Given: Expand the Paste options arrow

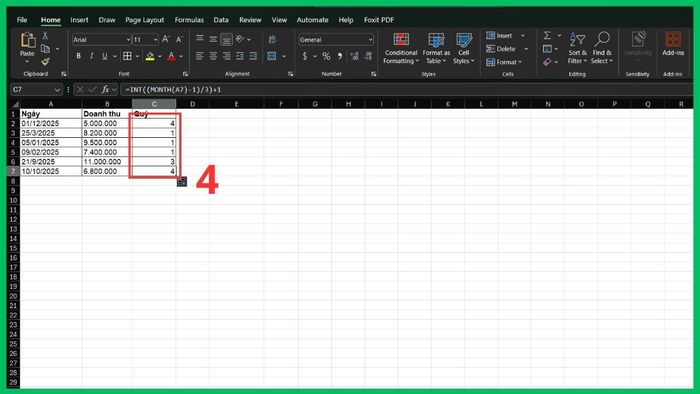Looking at the screenshot, I should pyautogui.click(x=27, y=62).
